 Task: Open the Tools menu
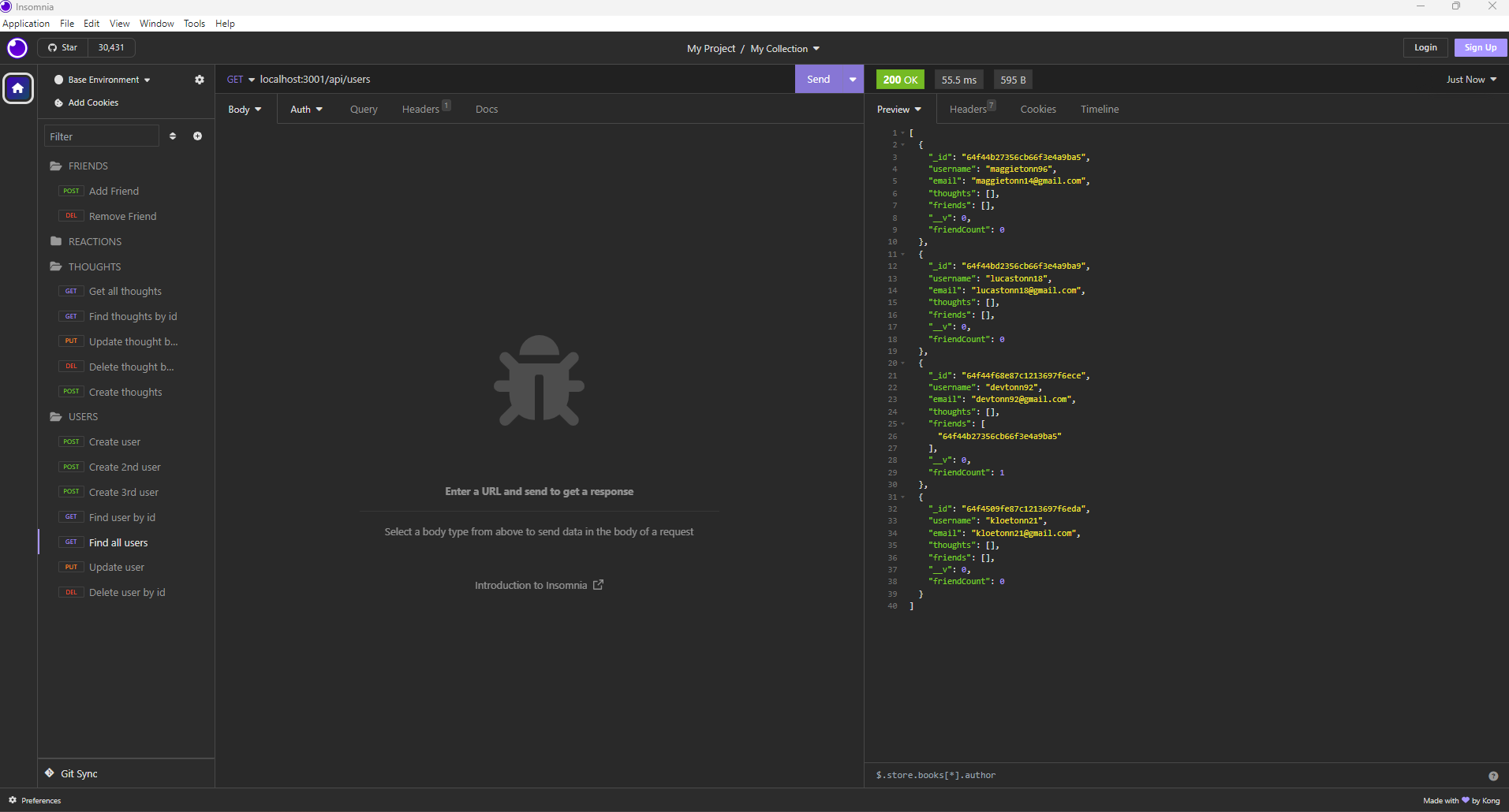[194, 23]
